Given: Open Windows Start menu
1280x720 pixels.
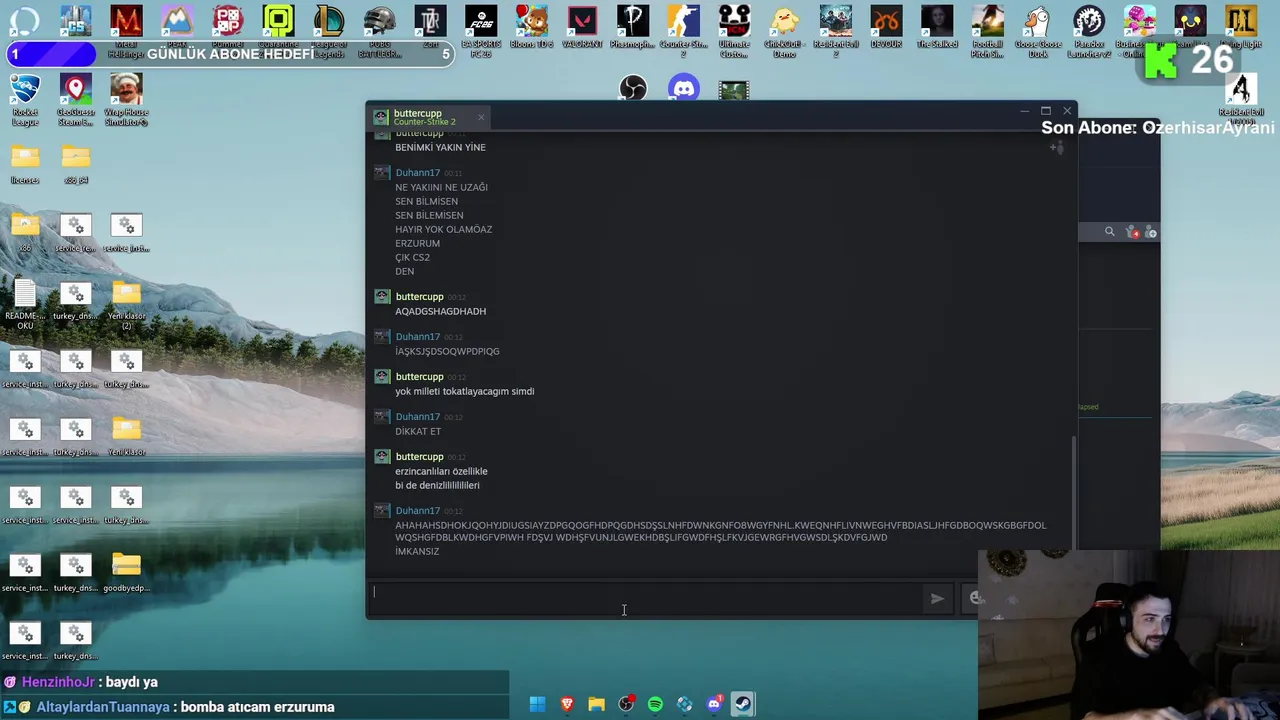Looking at the screenshot, I should point(537,704).
